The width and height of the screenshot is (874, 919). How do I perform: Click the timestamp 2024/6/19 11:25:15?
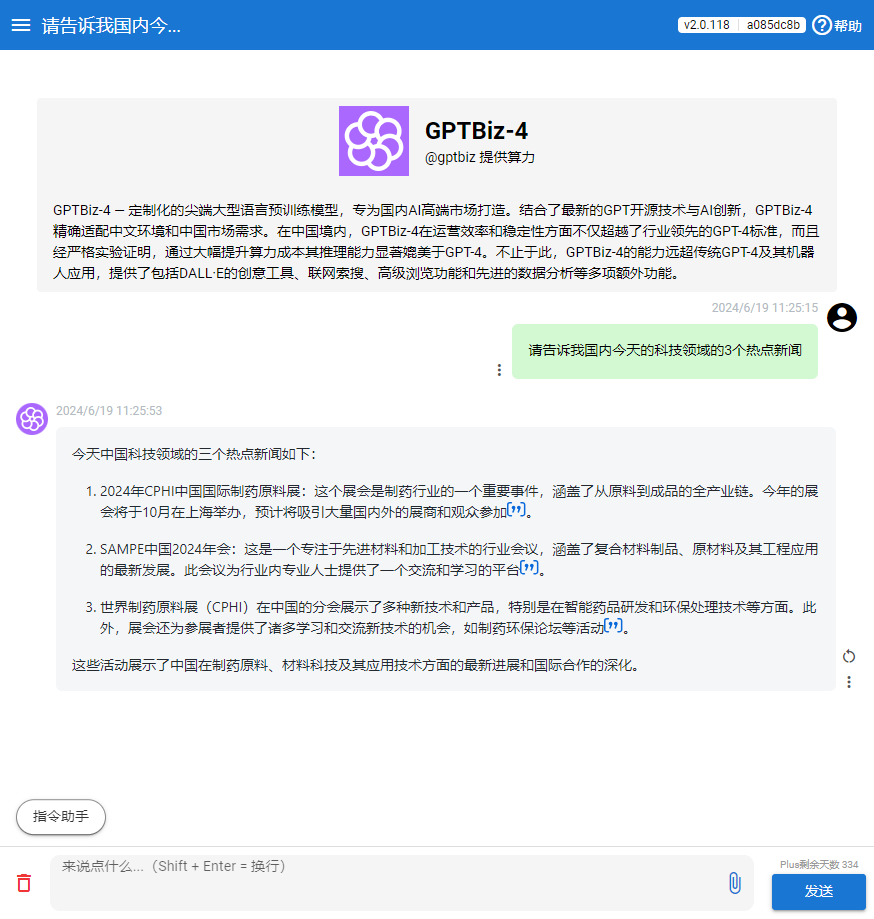[765, 308]
